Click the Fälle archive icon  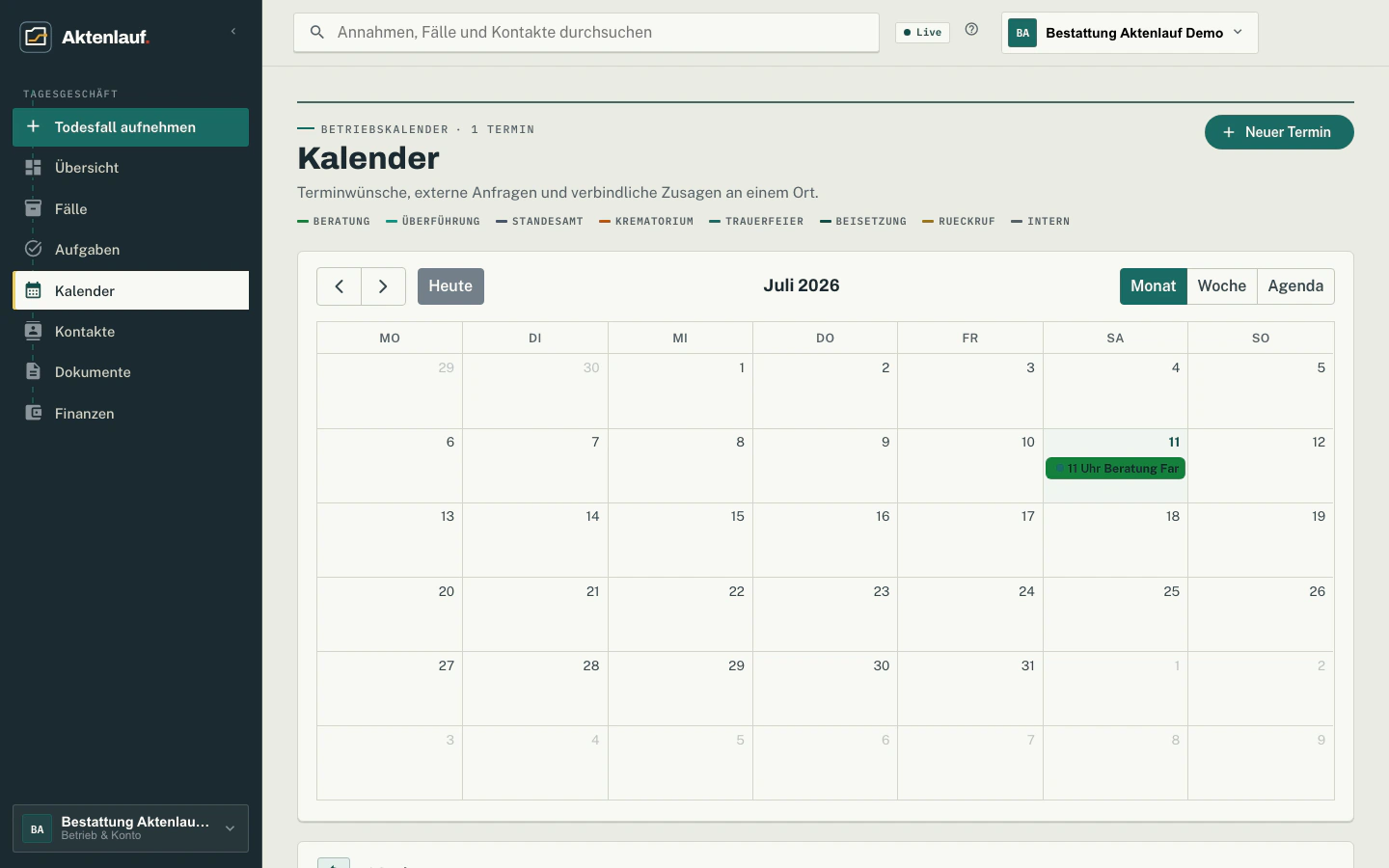[33, 208]
